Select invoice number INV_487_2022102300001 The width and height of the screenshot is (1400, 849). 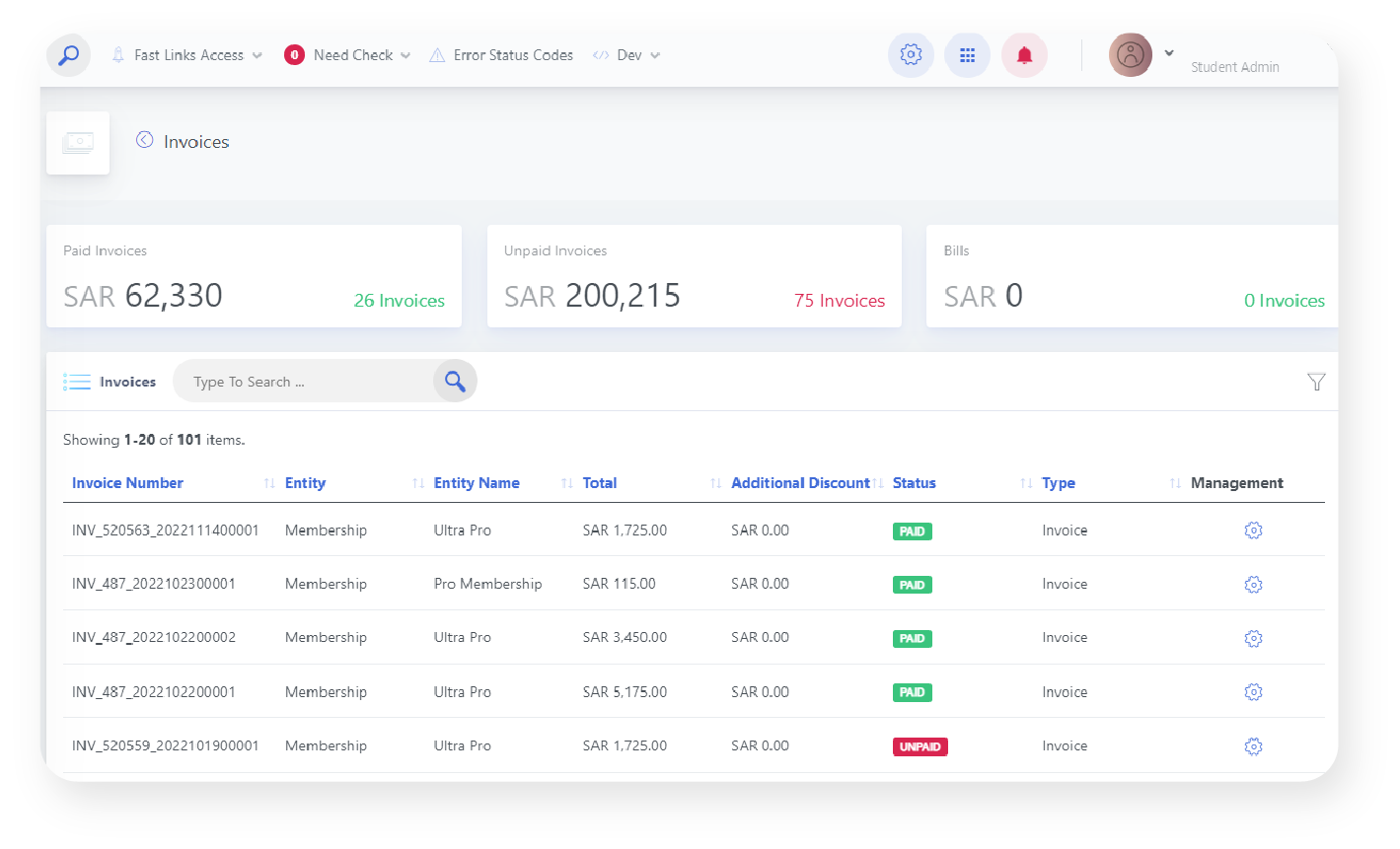click(154, 584)
